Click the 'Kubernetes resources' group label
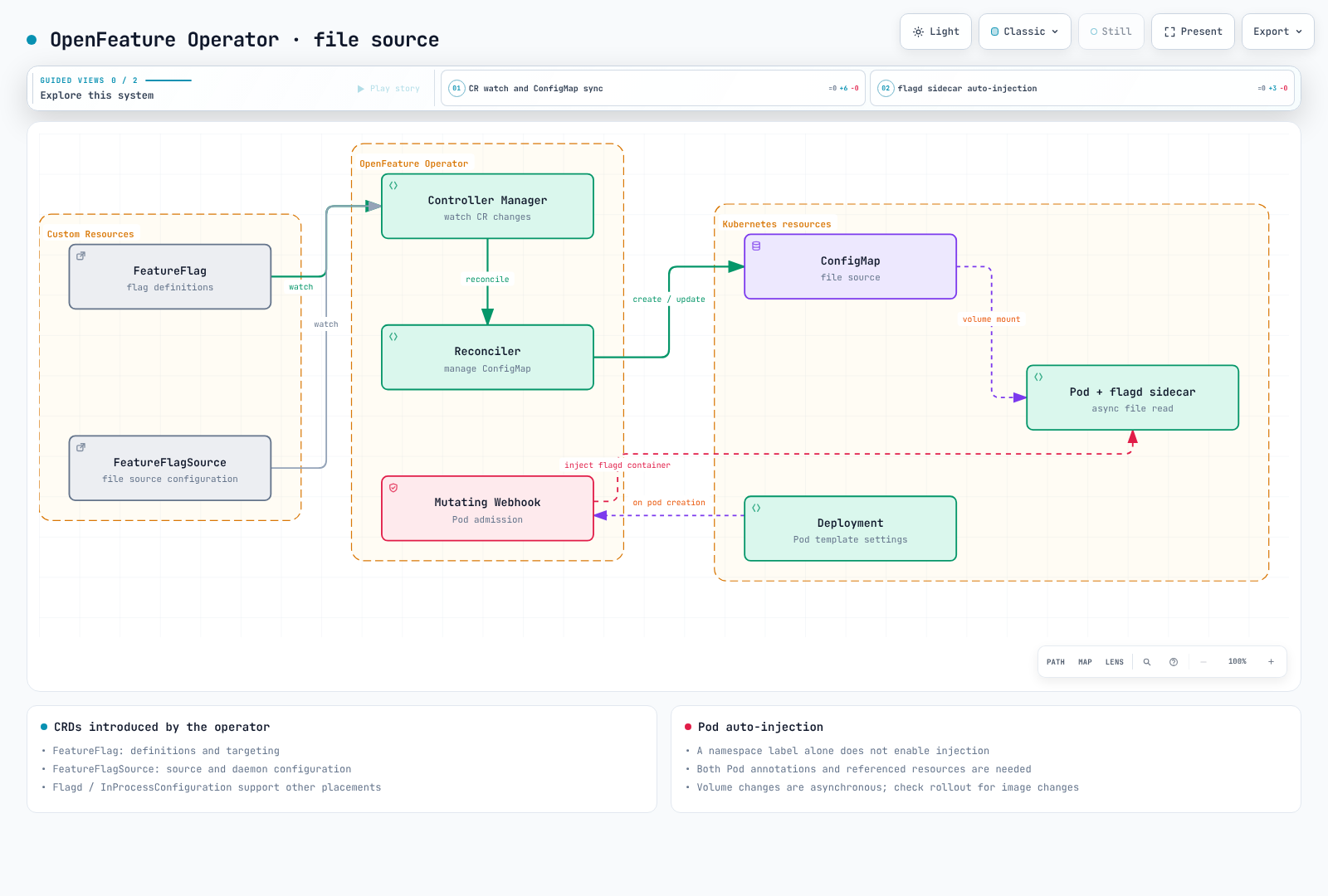 (x=777, y=225)
